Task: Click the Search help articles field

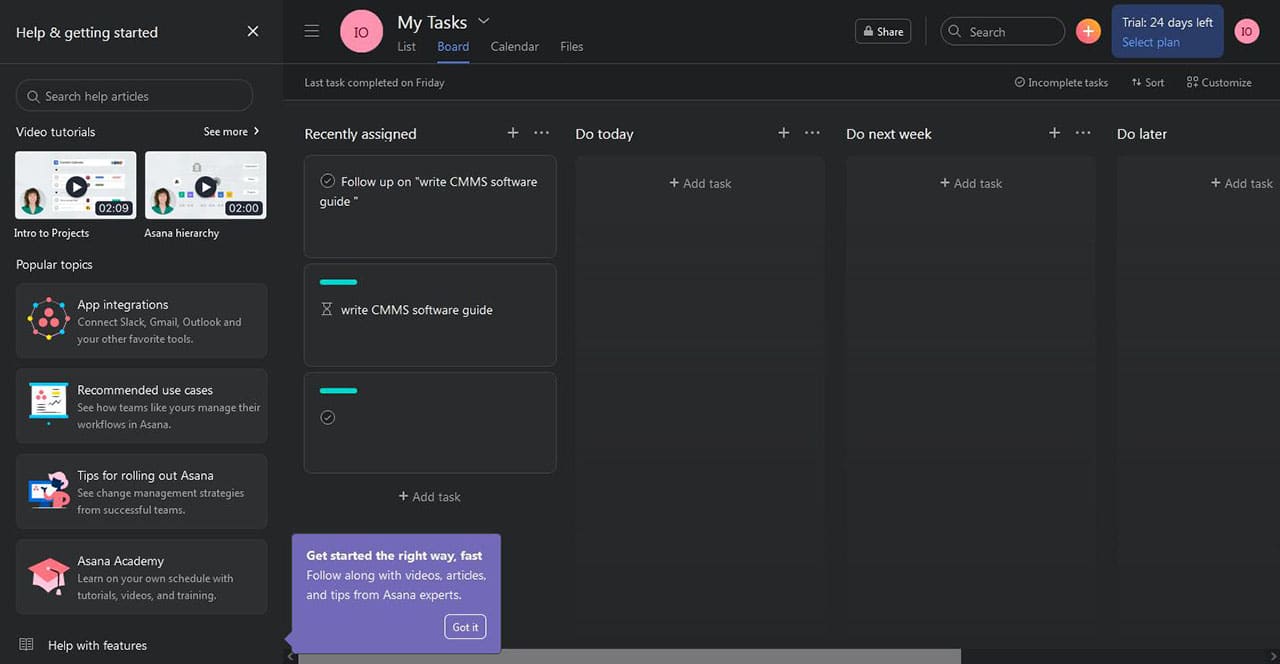Action: (x=134, y=96)
